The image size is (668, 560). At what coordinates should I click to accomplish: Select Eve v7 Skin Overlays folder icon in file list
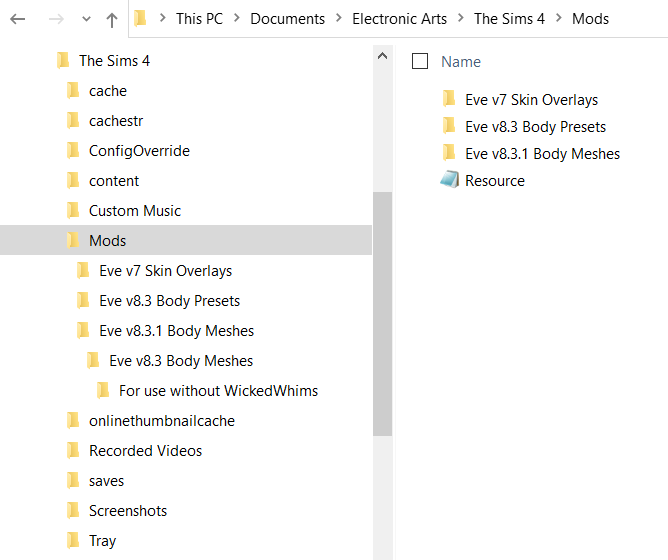[x=449, y=98]
